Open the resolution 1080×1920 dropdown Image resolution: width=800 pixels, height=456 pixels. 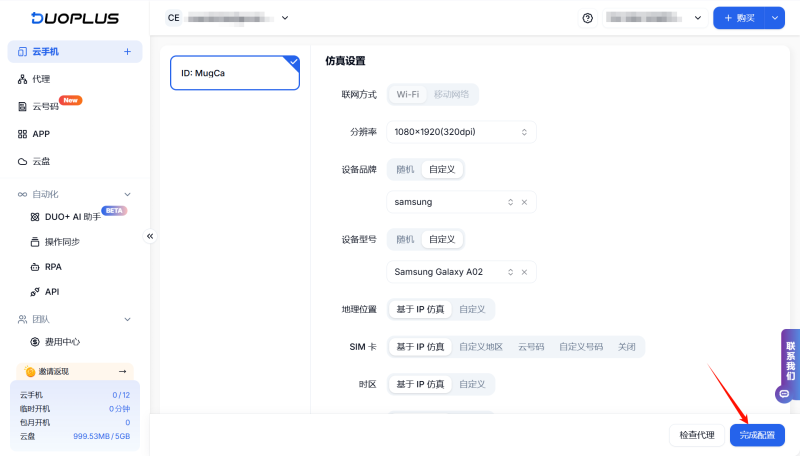coord(461,132)
